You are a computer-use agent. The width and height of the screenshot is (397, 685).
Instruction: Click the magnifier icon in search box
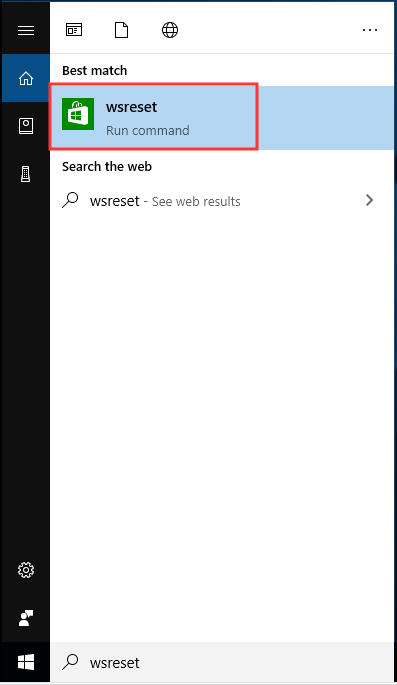click(70, 662)
